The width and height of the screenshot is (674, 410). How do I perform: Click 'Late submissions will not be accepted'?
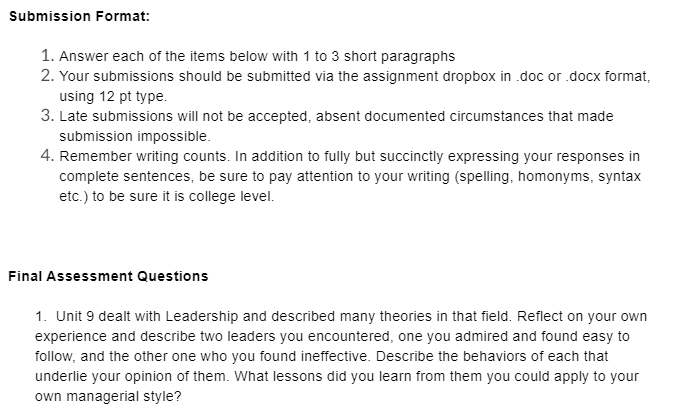[x=184, y=116]
